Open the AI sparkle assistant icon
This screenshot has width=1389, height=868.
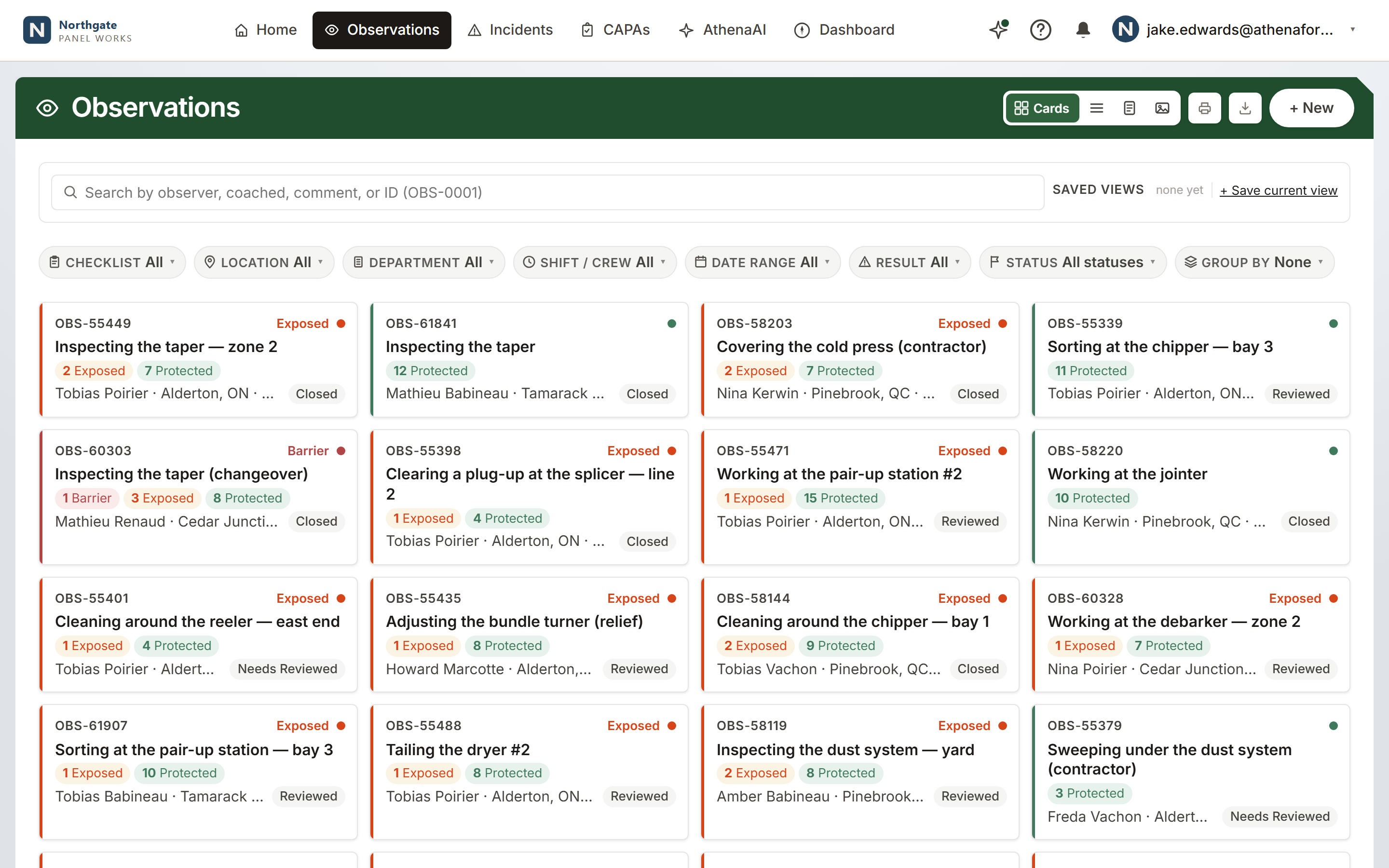[999, 29]
